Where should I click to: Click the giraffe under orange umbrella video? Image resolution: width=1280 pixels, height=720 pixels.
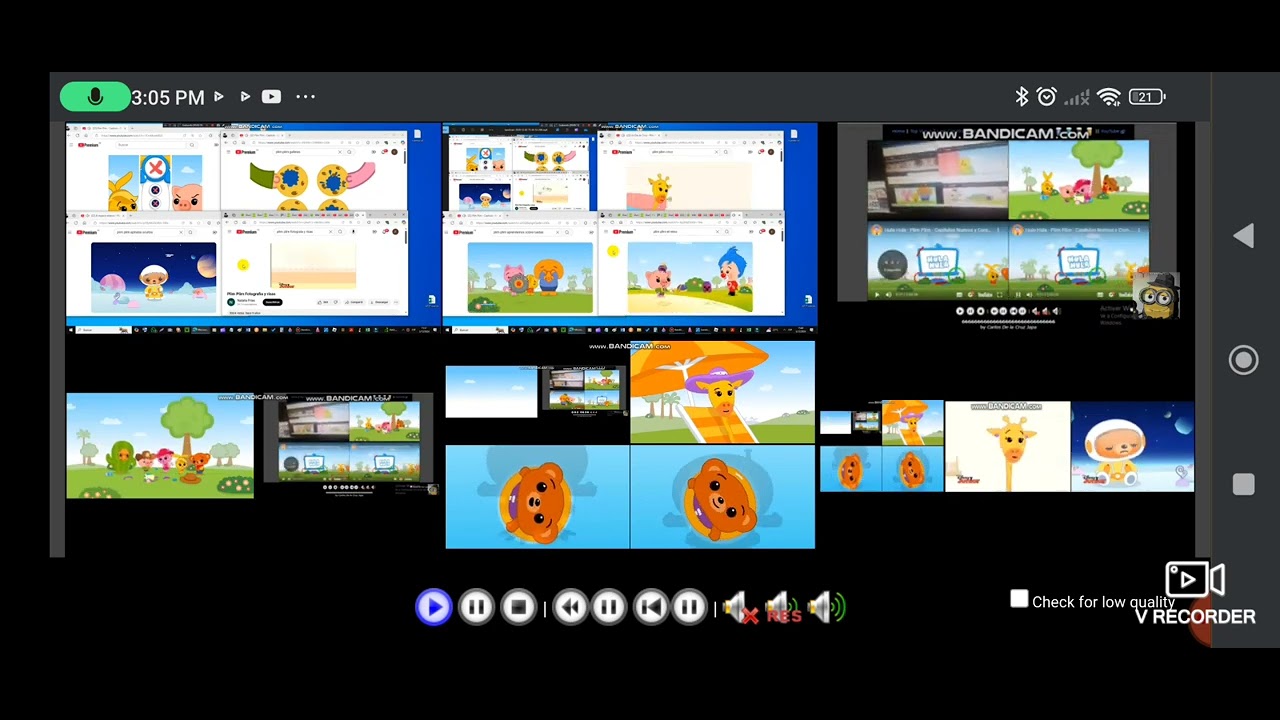pyautogui.click(x=722, y=392)
